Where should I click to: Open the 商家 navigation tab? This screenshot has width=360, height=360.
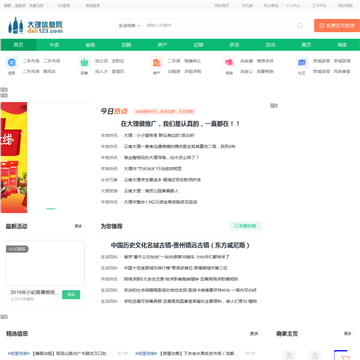[342, 45]
